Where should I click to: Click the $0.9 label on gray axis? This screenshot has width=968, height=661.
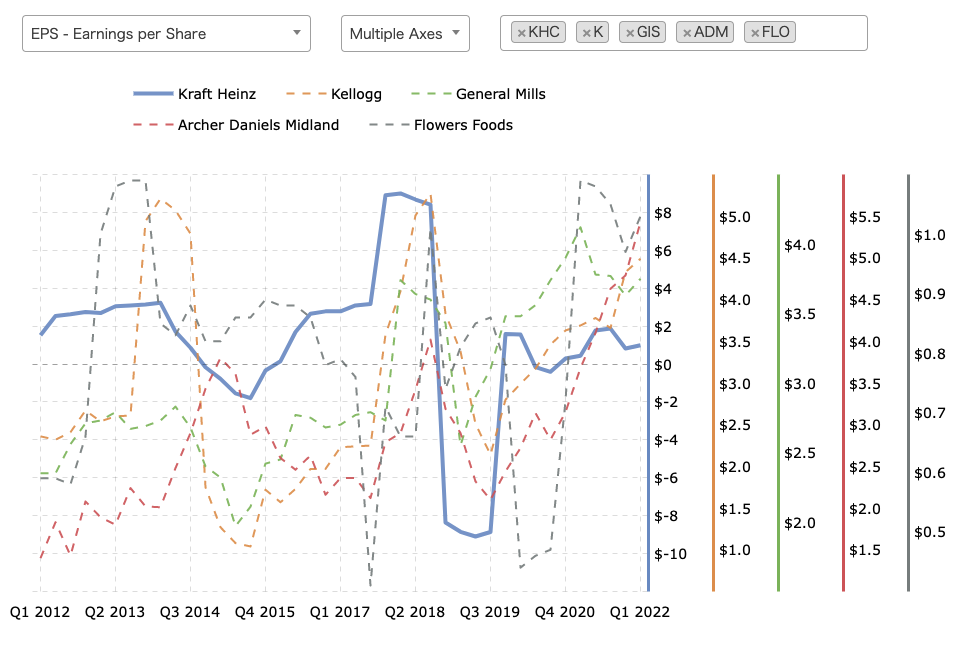coord(930,294)
